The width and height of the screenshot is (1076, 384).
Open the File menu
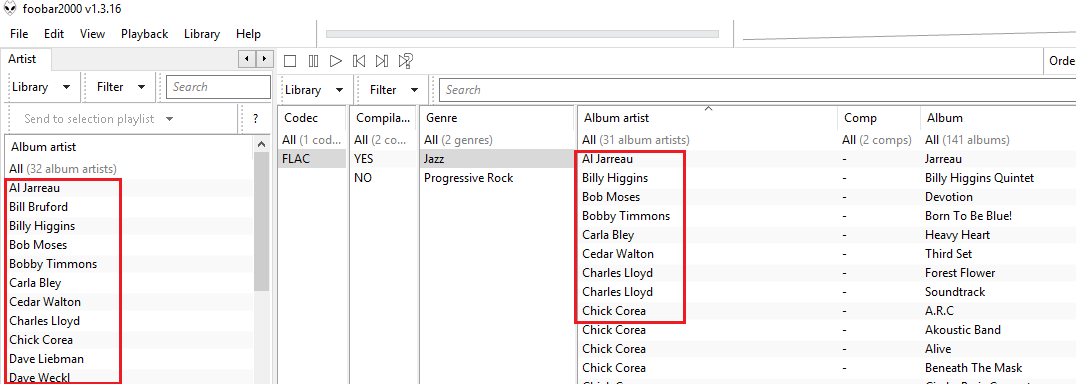pos(19,34)
